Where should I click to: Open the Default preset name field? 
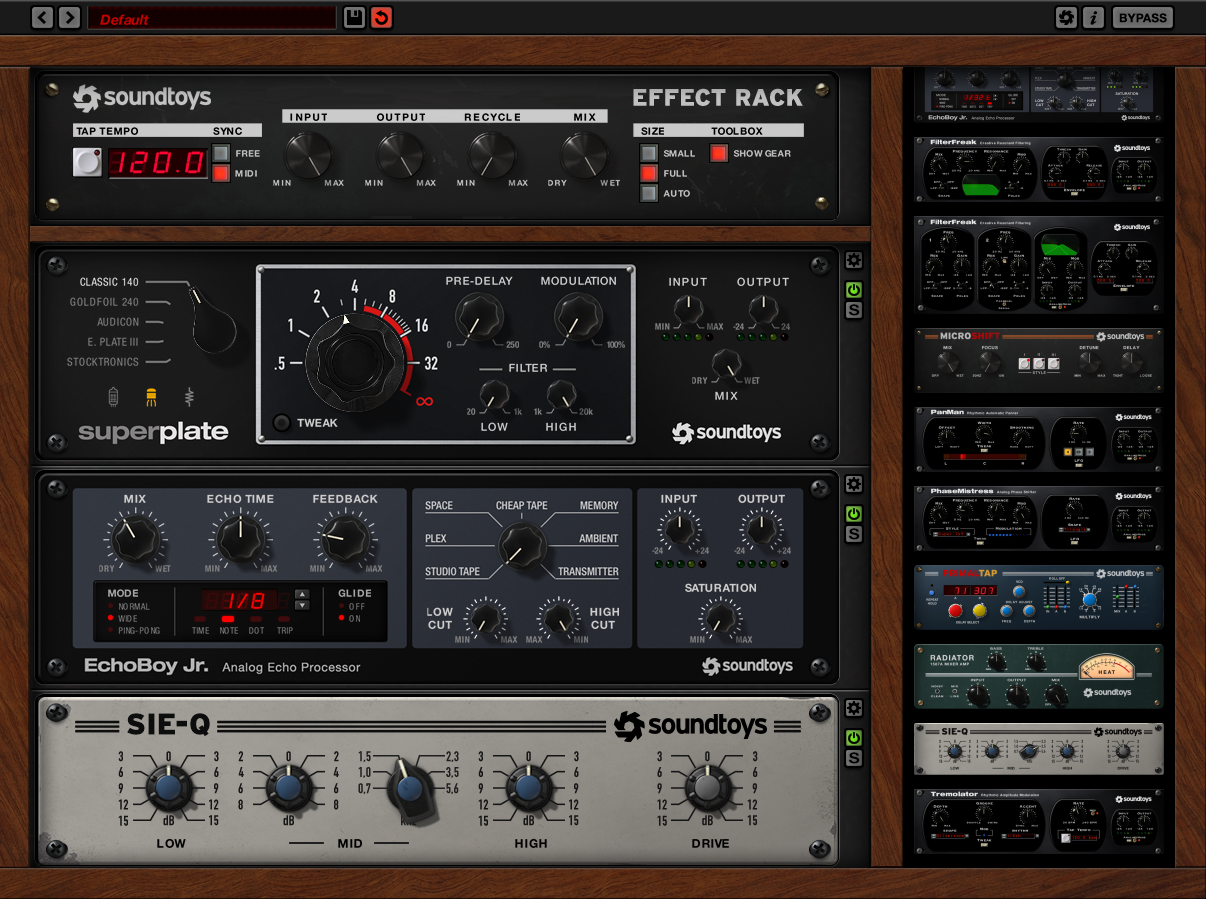click(212, 18)
